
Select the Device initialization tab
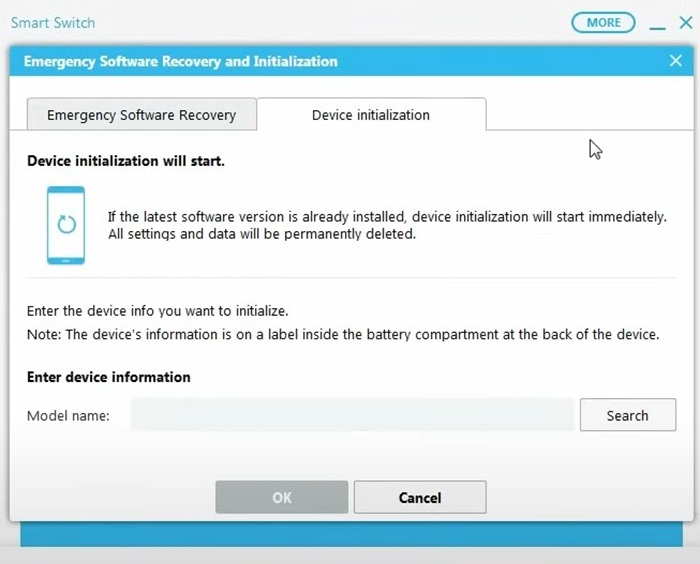371,115
